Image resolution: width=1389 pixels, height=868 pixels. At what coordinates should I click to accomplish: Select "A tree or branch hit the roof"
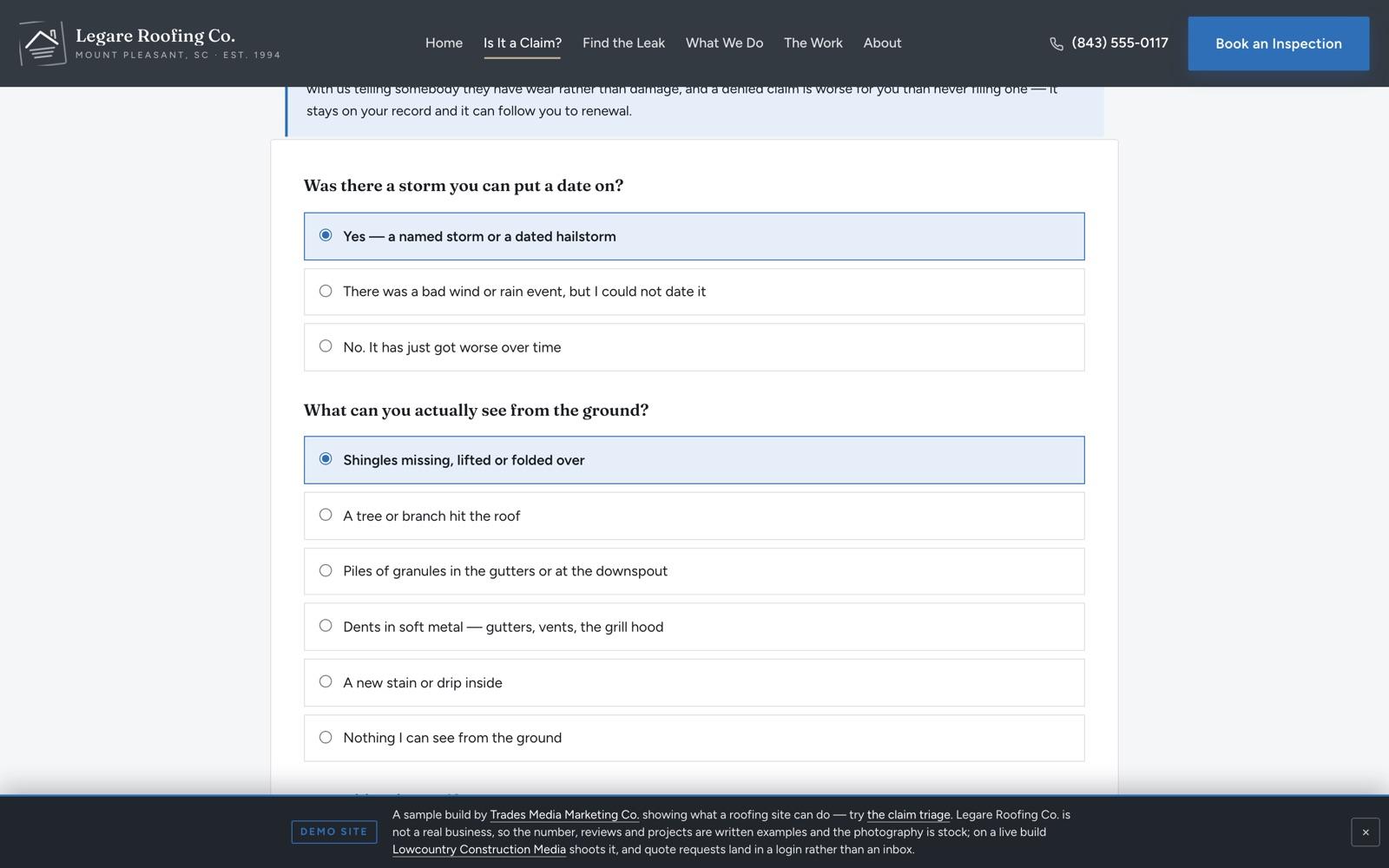[694, 516]
